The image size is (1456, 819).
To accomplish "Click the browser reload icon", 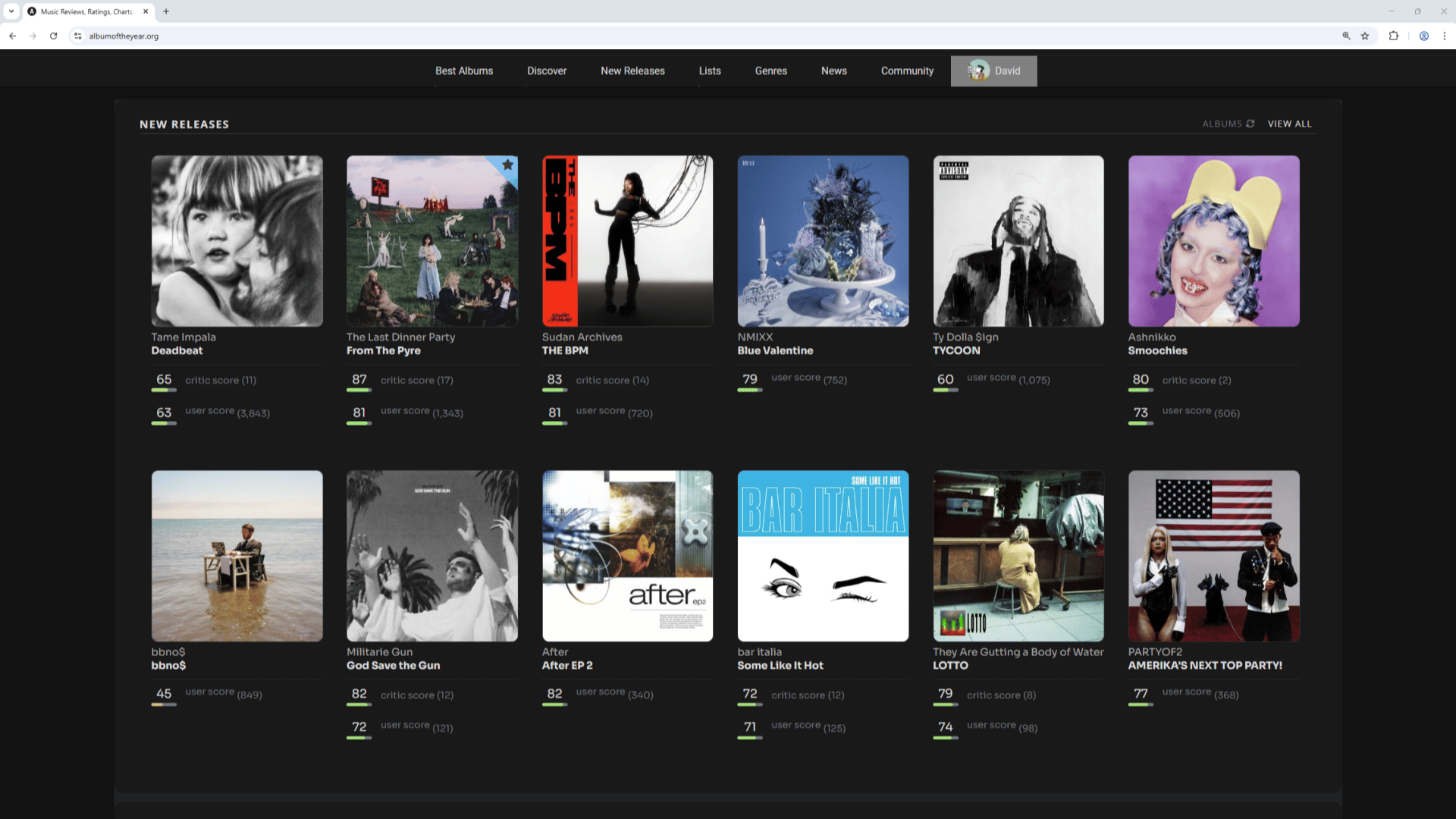I will [53, 36].
